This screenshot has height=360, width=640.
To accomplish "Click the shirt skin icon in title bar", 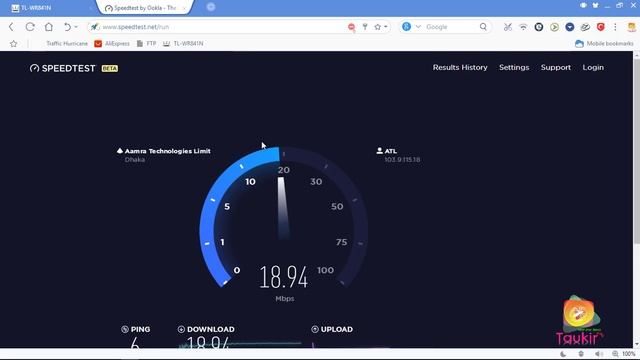I will point(596,6).
